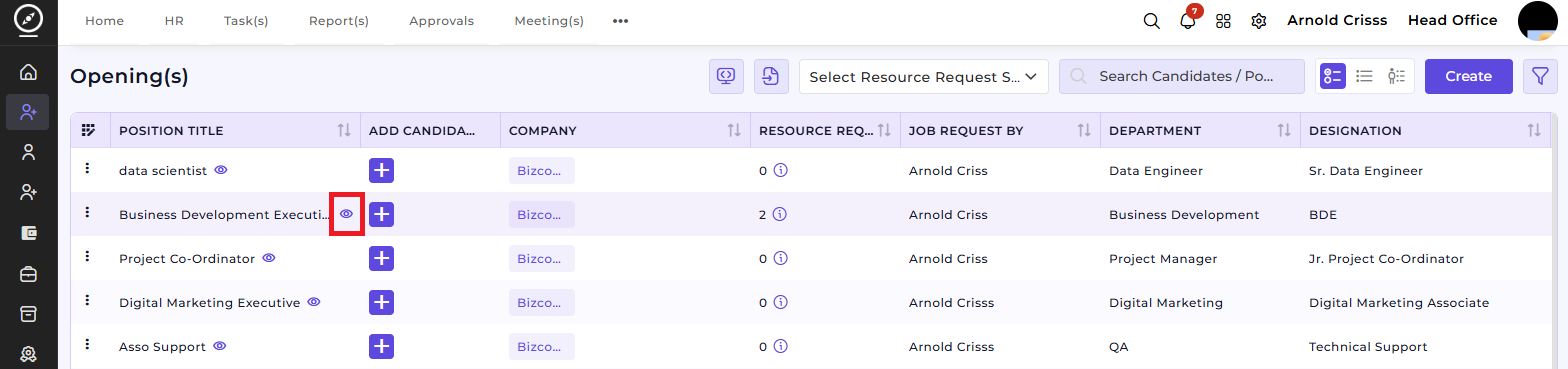Click the Arnold Crisss user name
This screenshot has width=1568, height=369.
tap(1337, 21)
